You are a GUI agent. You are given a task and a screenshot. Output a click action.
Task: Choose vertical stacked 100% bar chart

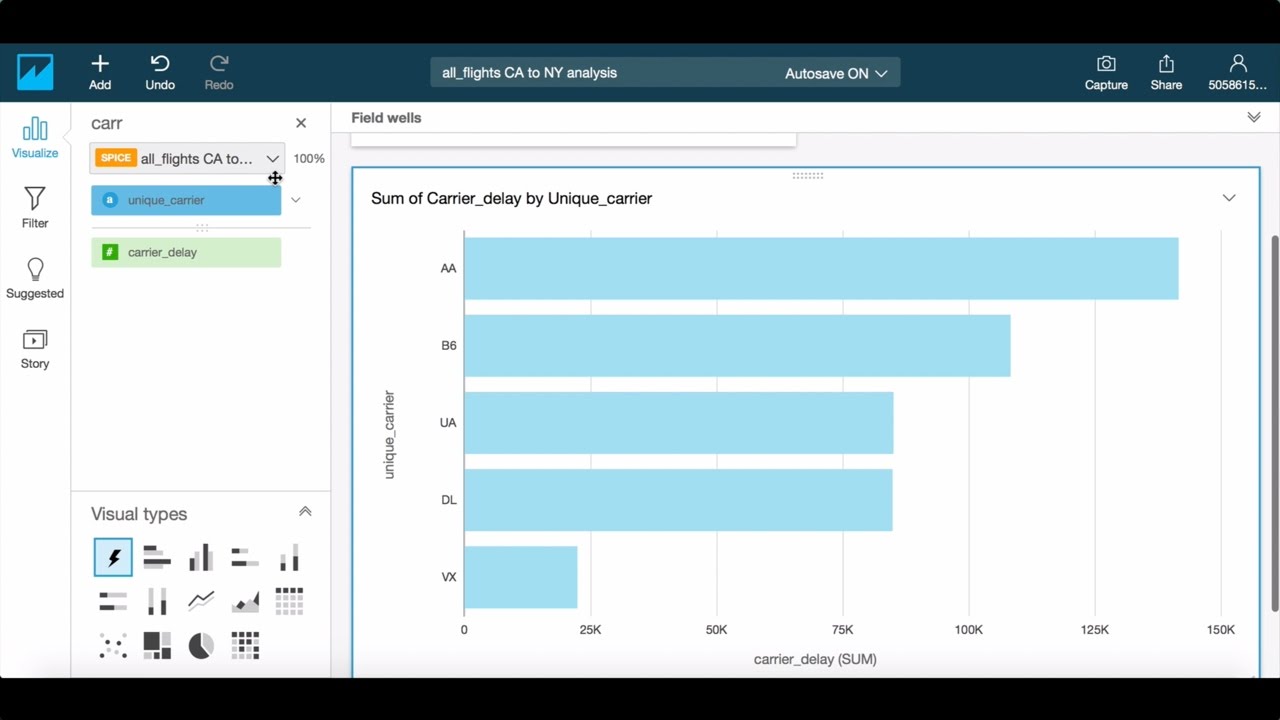coord(157,601)
